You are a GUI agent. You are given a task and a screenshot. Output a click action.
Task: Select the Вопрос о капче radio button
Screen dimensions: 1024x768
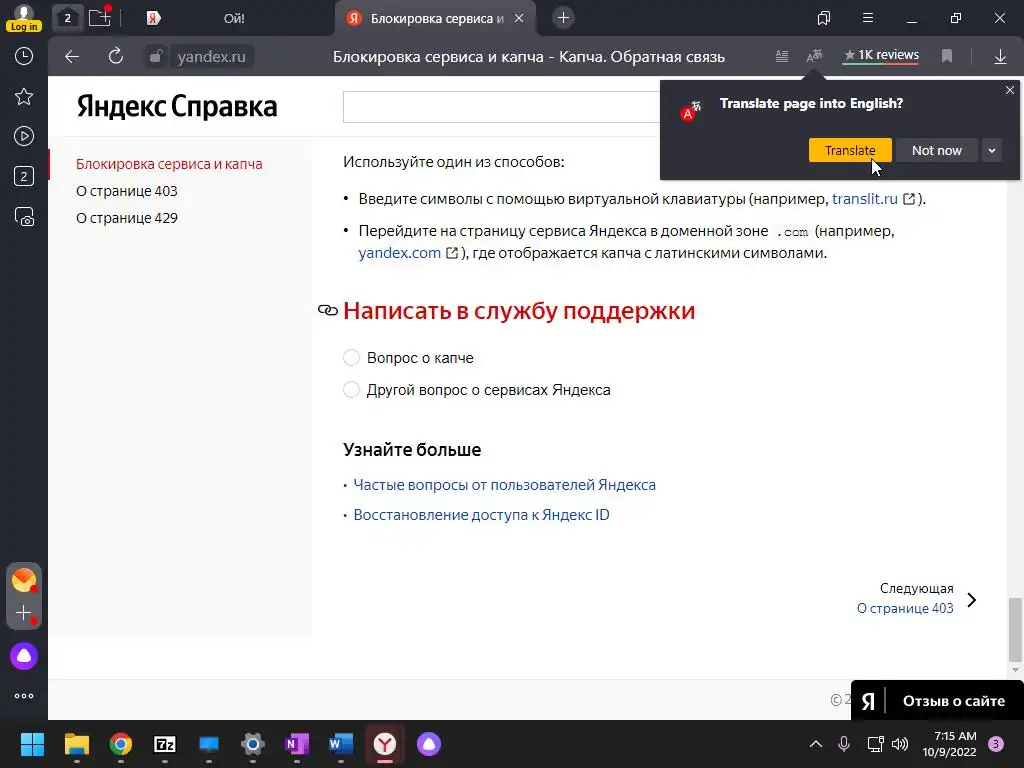[x=351, y=358]
